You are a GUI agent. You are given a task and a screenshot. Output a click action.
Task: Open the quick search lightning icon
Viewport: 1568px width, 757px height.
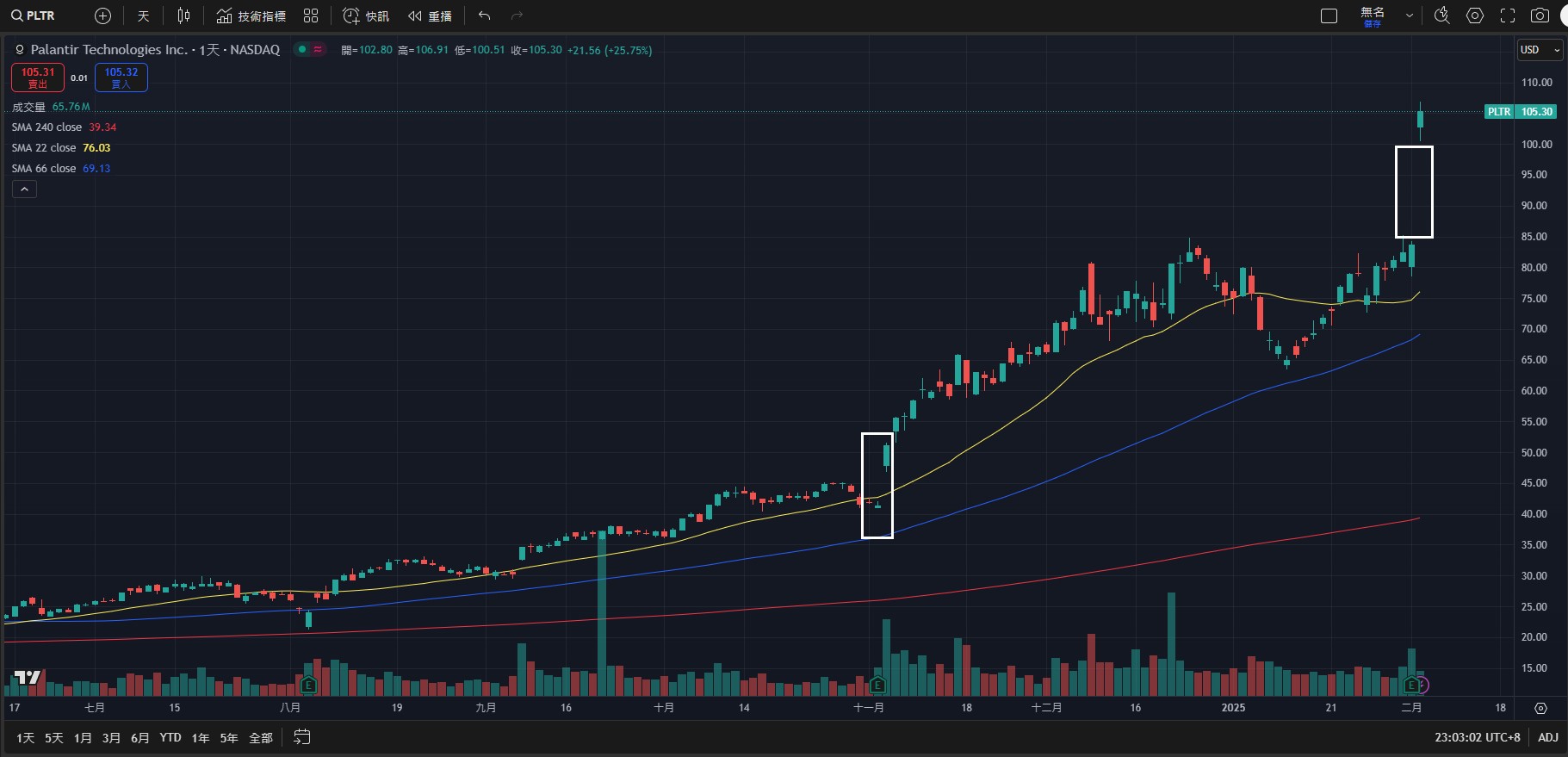coord(1441,16)
